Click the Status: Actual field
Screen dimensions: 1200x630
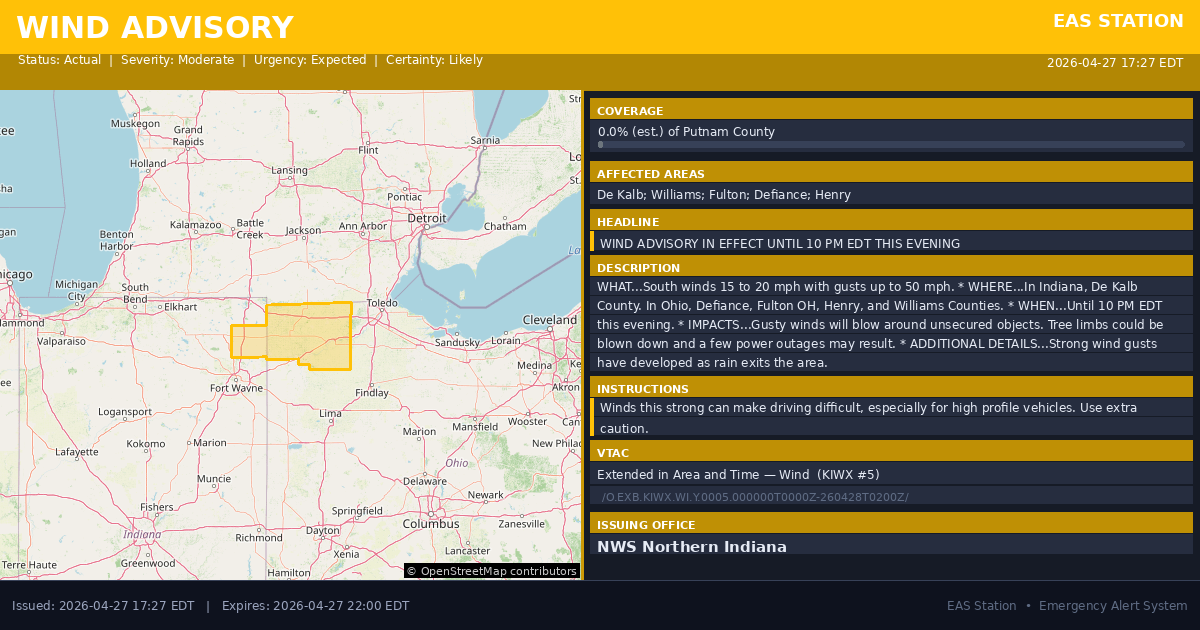click(x=59, y=60)
